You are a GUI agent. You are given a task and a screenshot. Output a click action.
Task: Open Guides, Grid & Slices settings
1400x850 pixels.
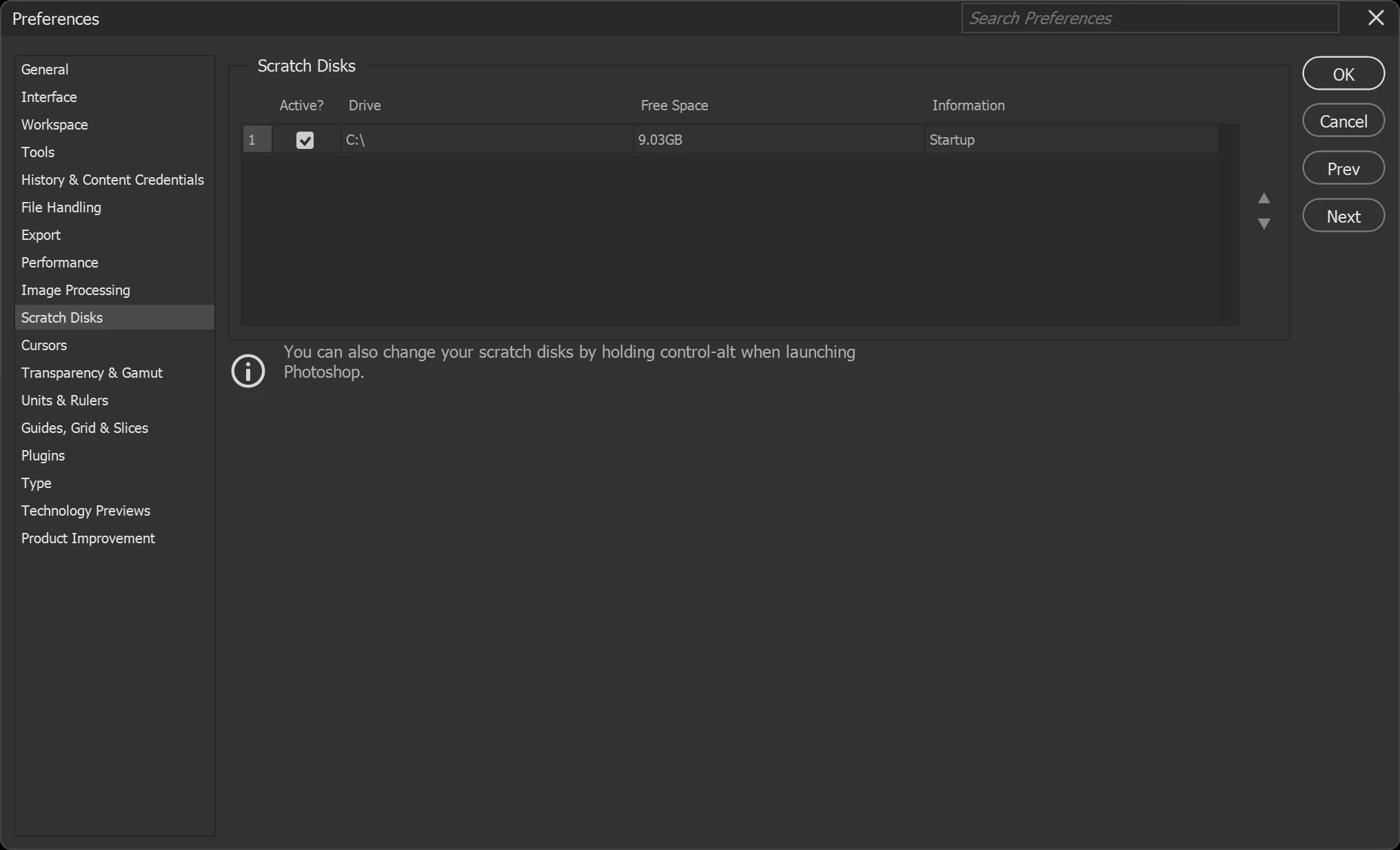[85, 428]
